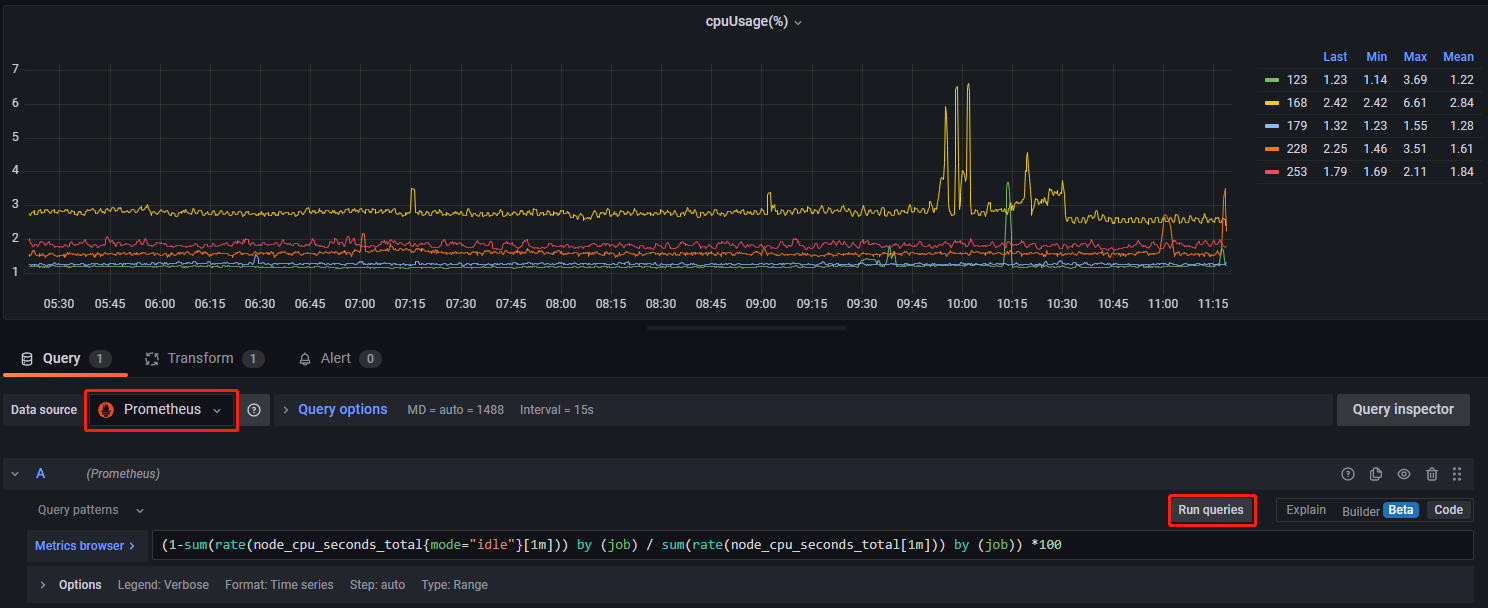Open the Query patterns dropdown
The image size is (1488, 608).
tap(90, 510)
